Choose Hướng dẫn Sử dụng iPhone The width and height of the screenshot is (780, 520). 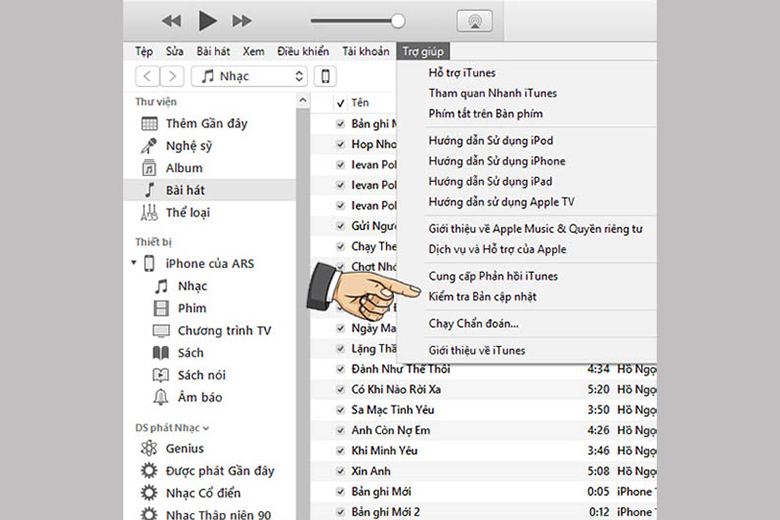[497, 161]
